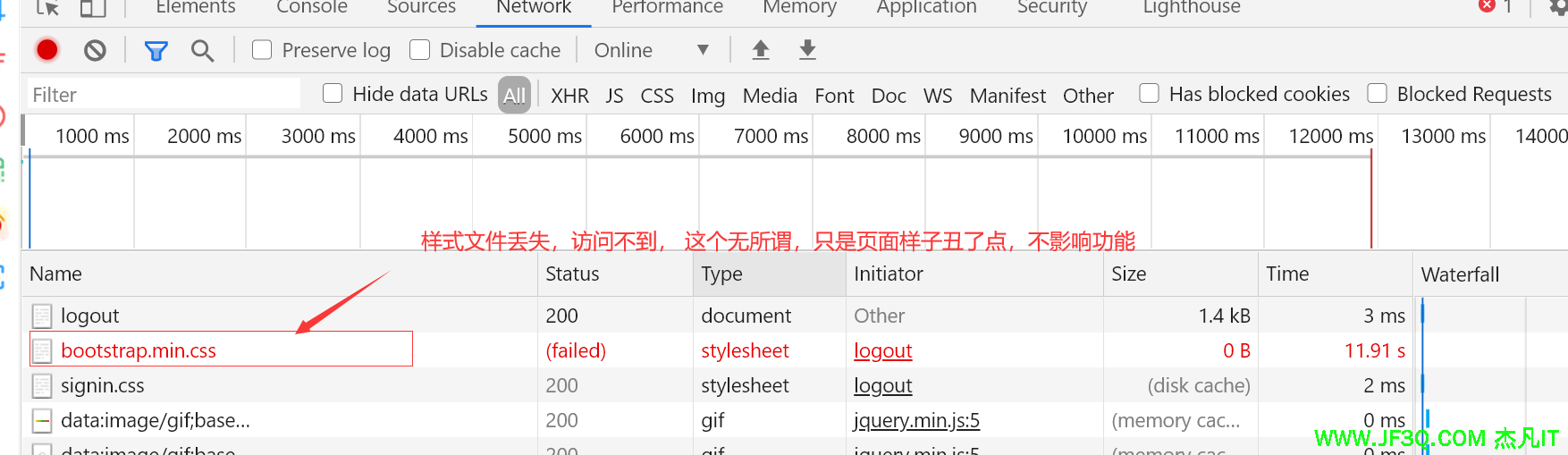Clear the network log
Viewport: 1568px width, 455px height.
point(95,50)
